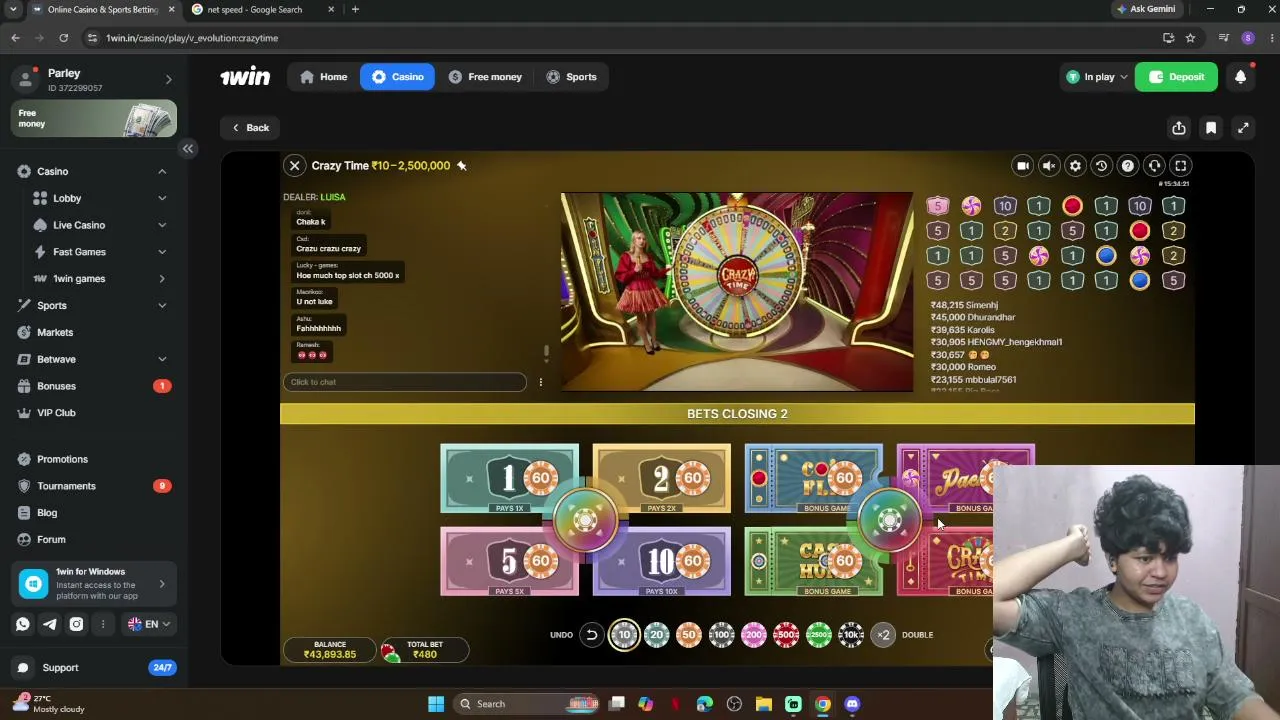
Task: Expand the Live Casino submenu
Action: [x=162, y=226]
